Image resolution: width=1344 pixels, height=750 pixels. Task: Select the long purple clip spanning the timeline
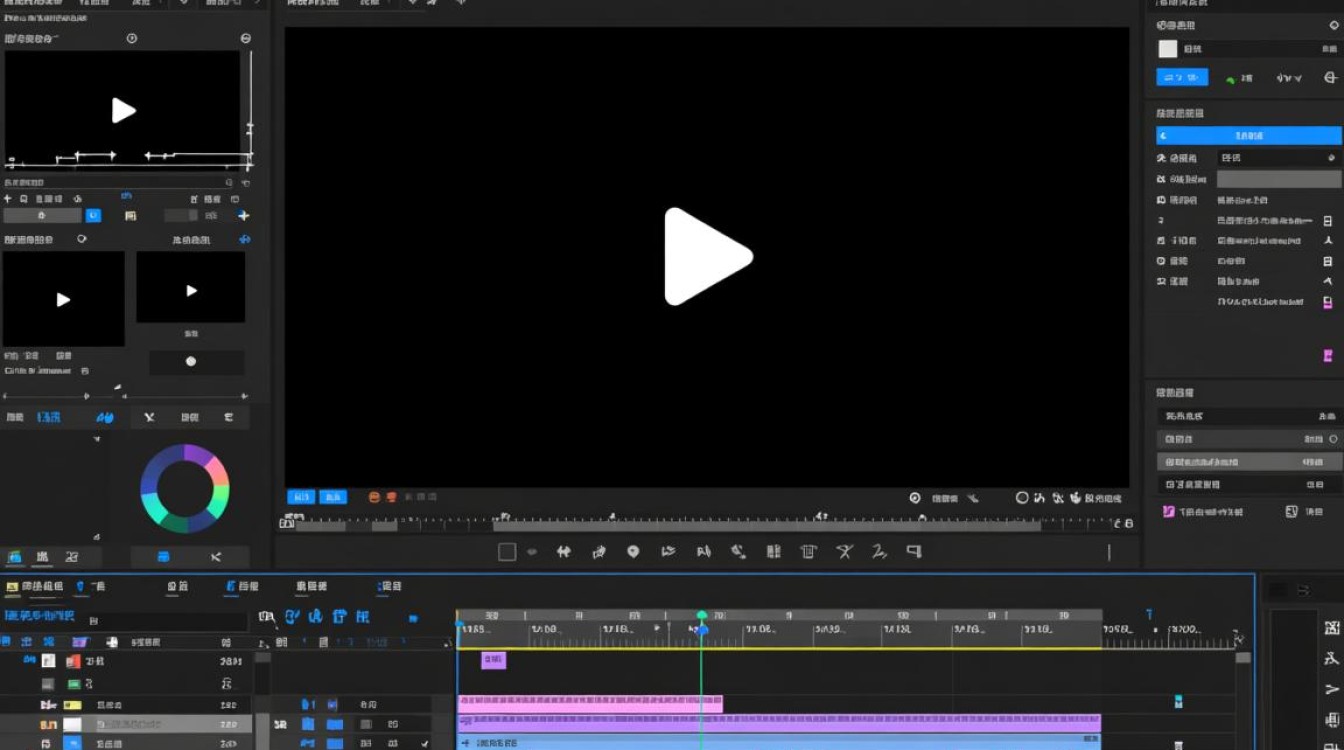click(x=779, y=722)
